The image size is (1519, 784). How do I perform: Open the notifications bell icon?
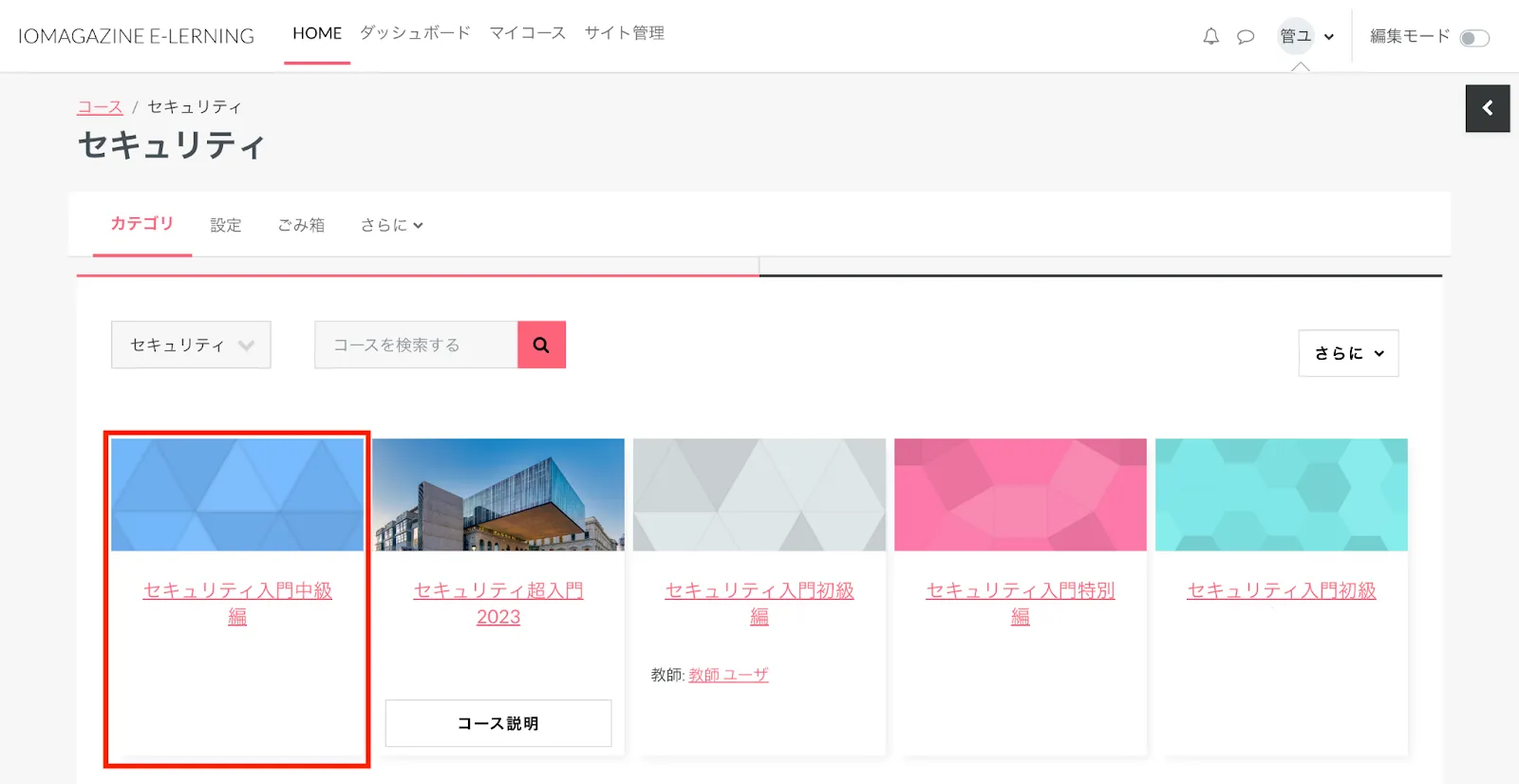coord(1210,37)
